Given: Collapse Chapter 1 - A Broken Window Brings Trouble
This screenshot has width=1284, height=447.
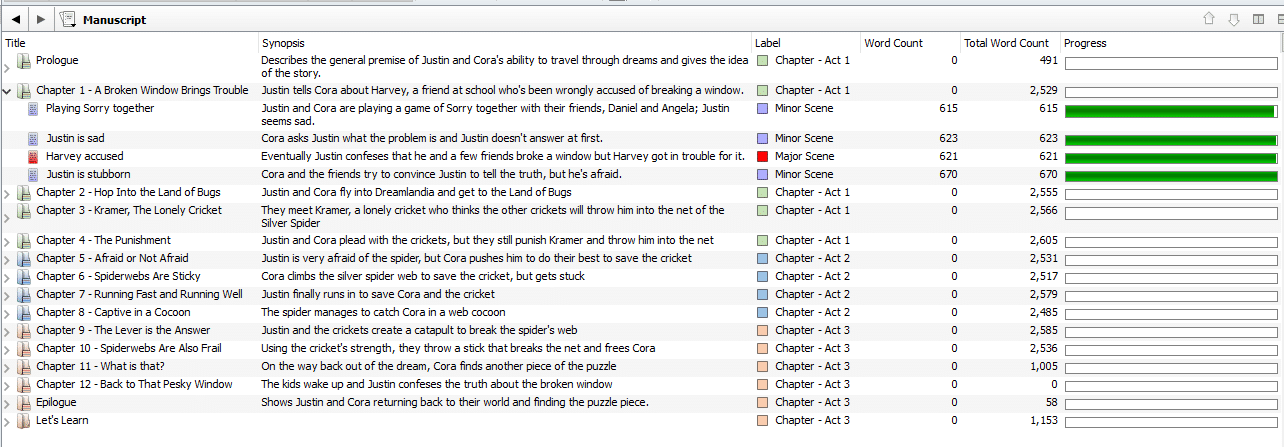Looking at the screenshot, I should tap(8, 91).
